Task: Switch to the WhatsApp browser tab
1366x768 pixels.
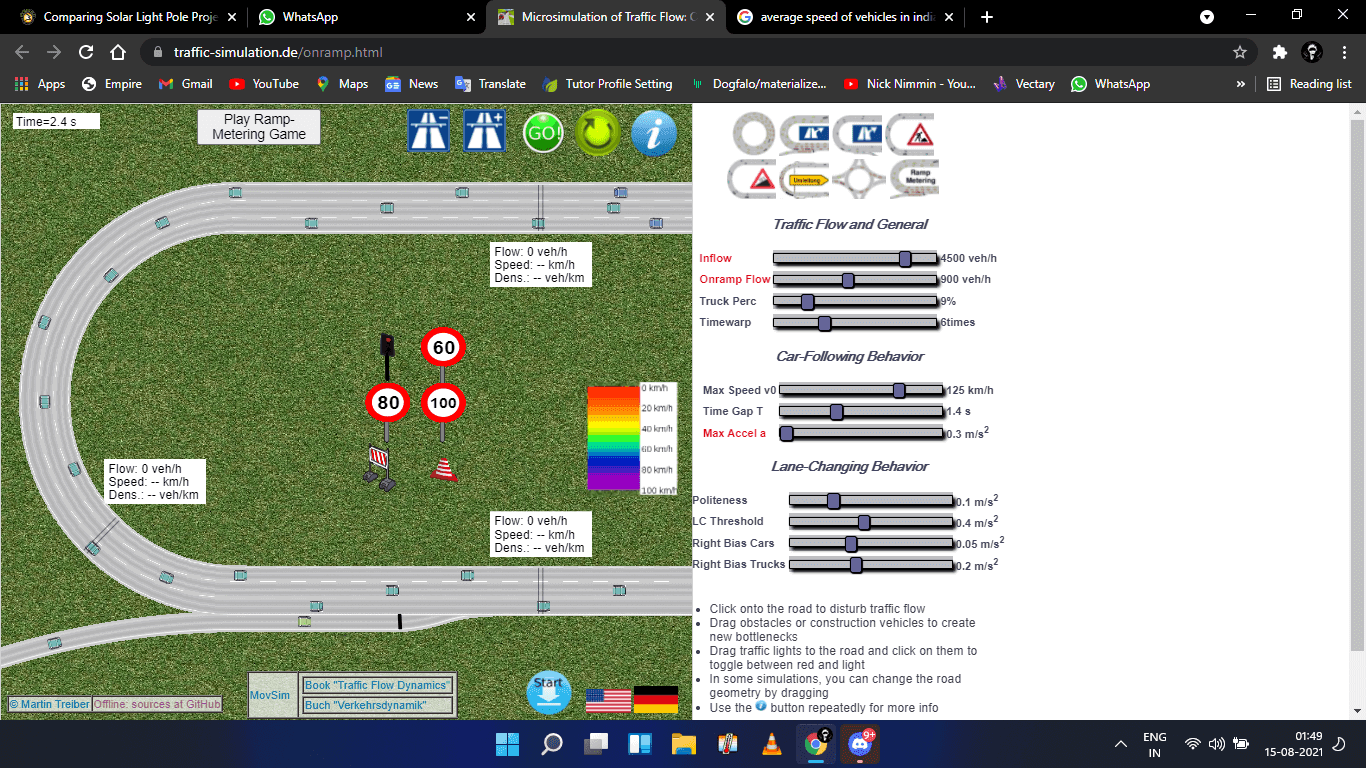Action: pos(365,17)
